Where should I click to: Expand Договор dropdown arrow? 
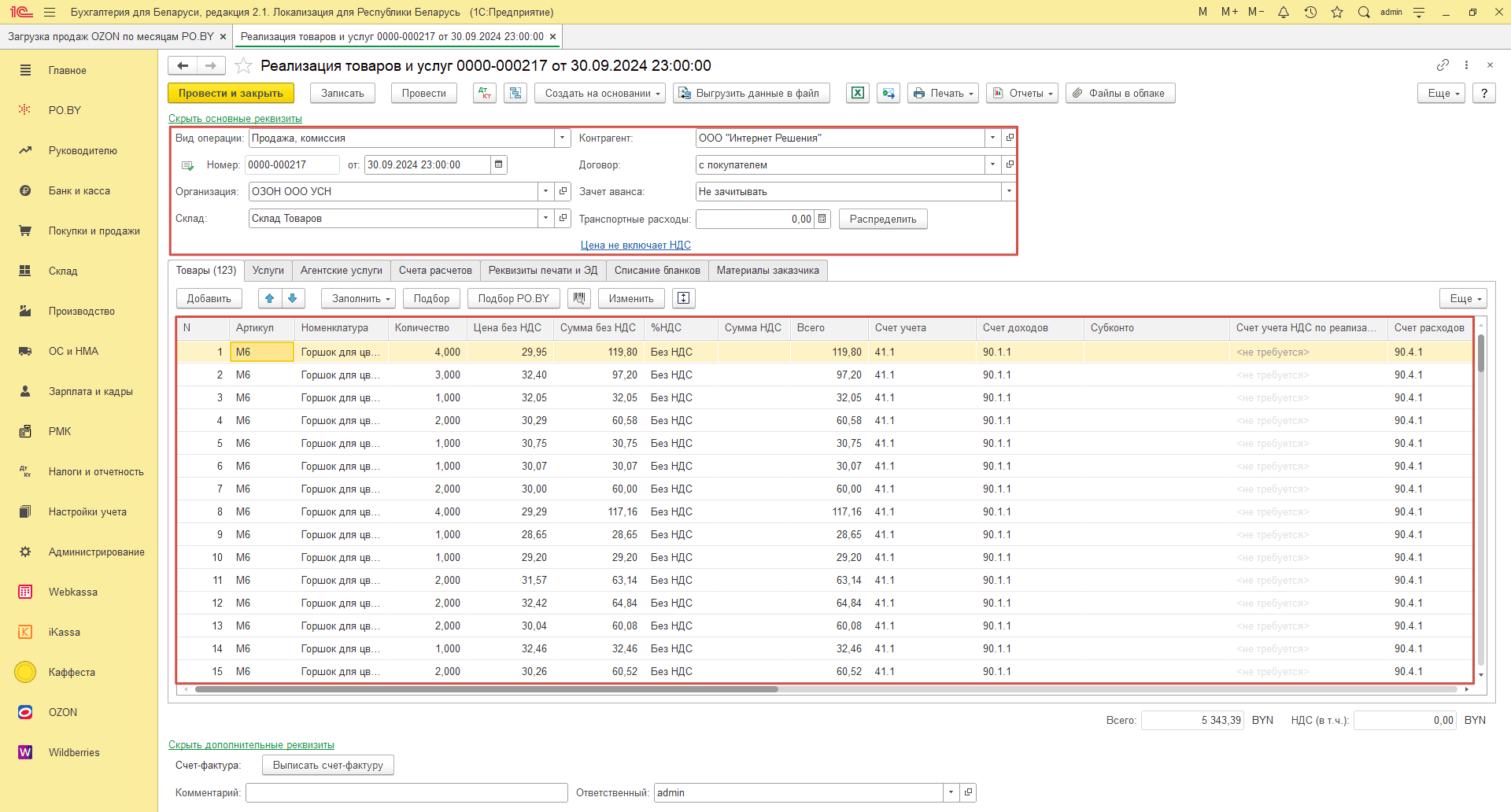click(993, 164)
